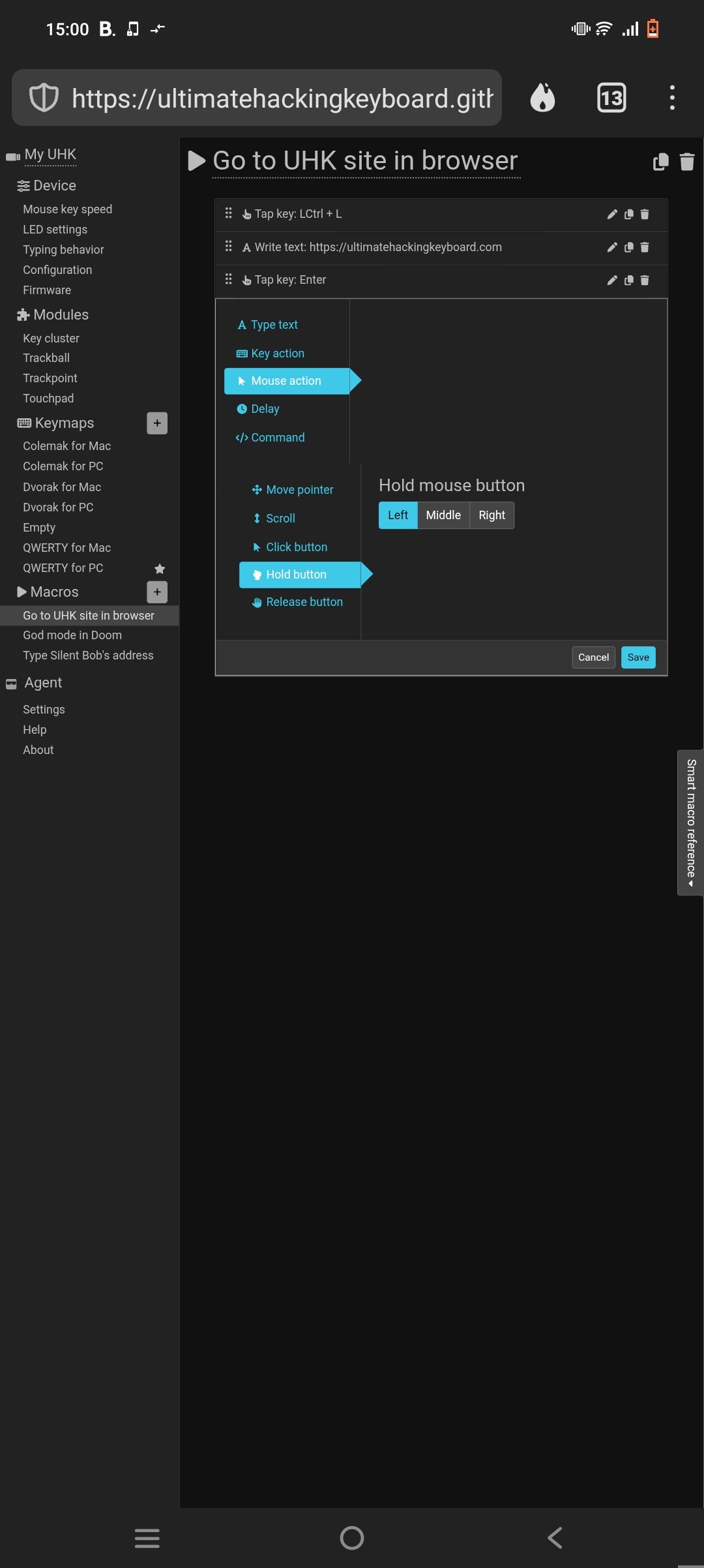The image size is (704, 1568).
Task: Delete the macro with top trash icon
Action: (x=687, y=161)
